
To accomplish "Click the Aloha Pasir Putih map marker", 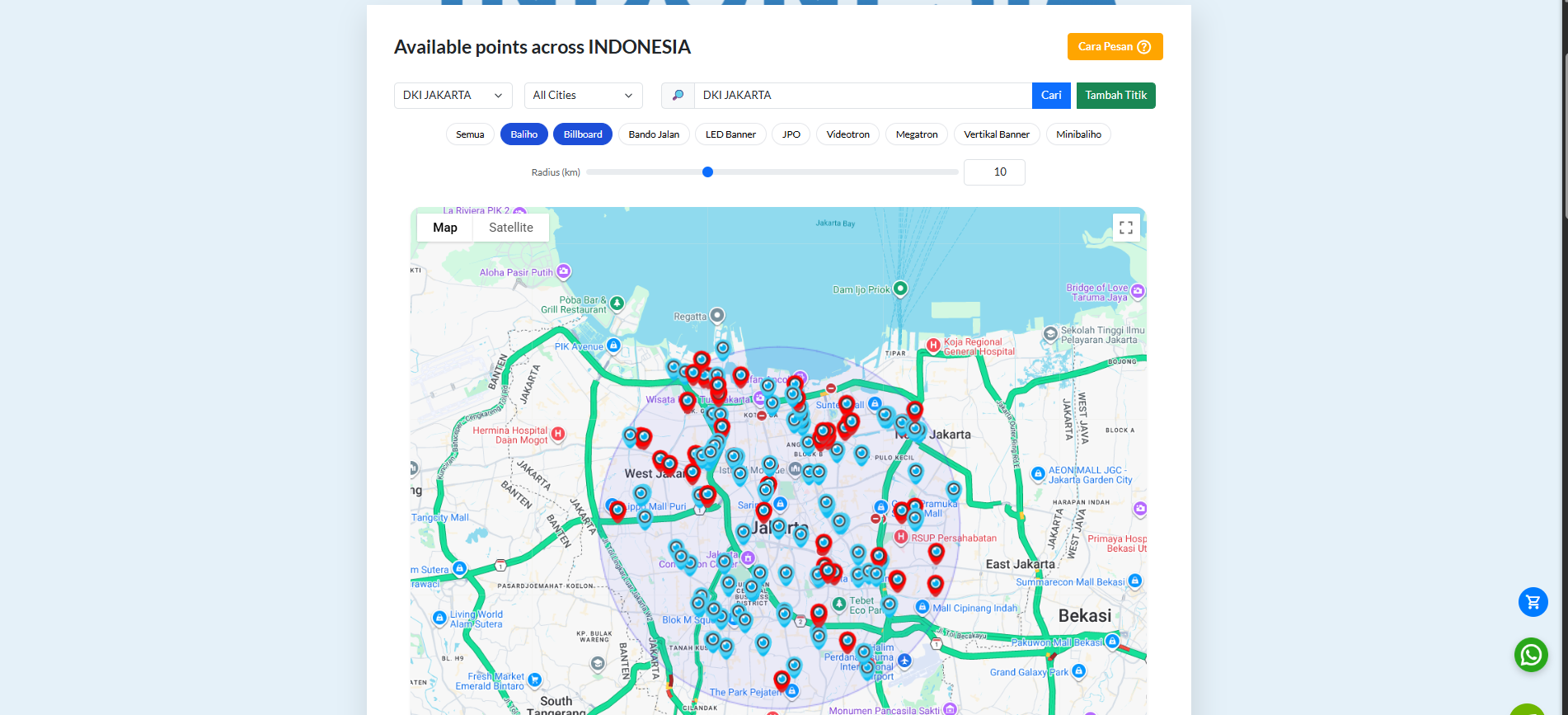I will coord(564,270).
